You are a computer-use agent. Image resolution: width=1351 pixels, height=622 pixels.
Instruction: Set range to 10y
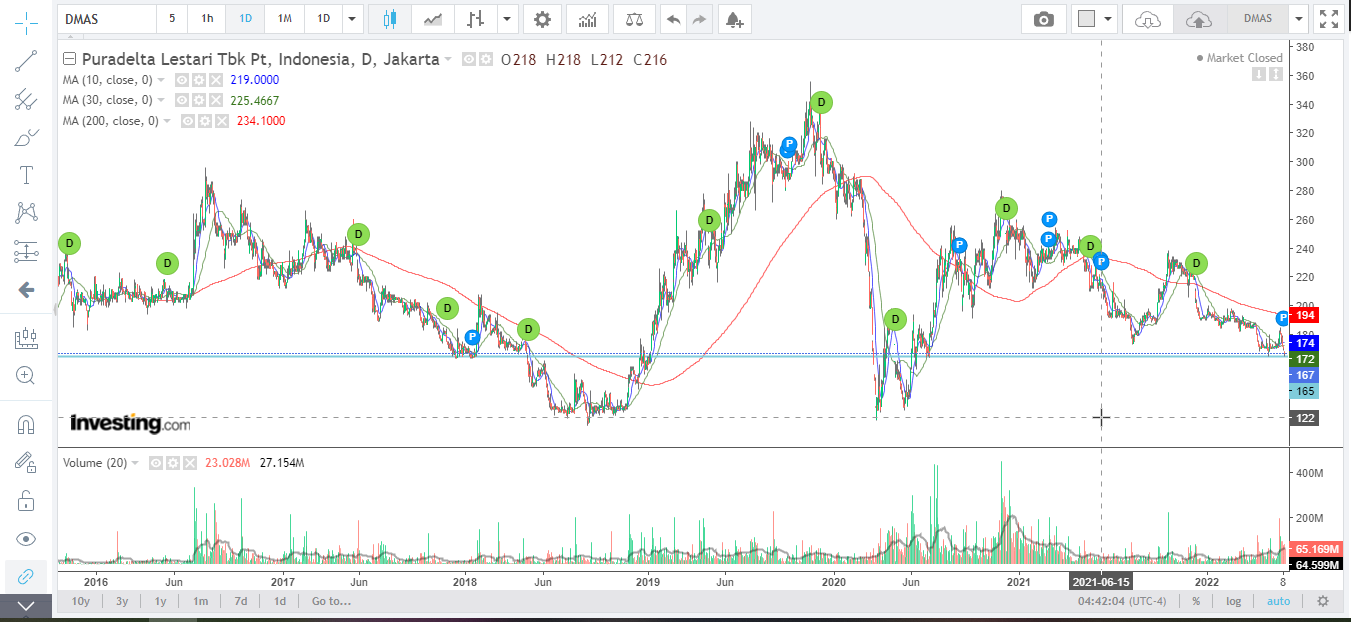point(80,601)
